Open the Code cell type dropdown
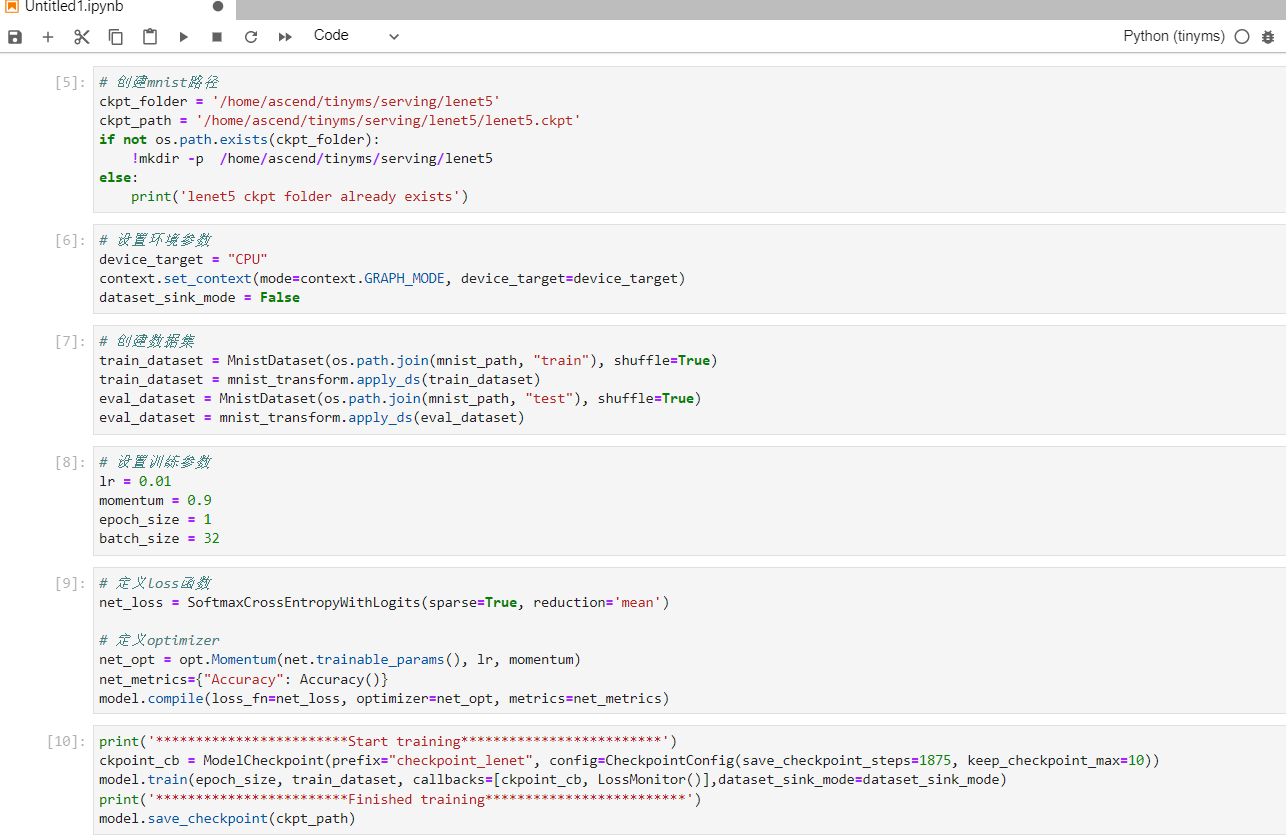The width and height of the screenshot is (1286, 836). click(x=356, y=36)
